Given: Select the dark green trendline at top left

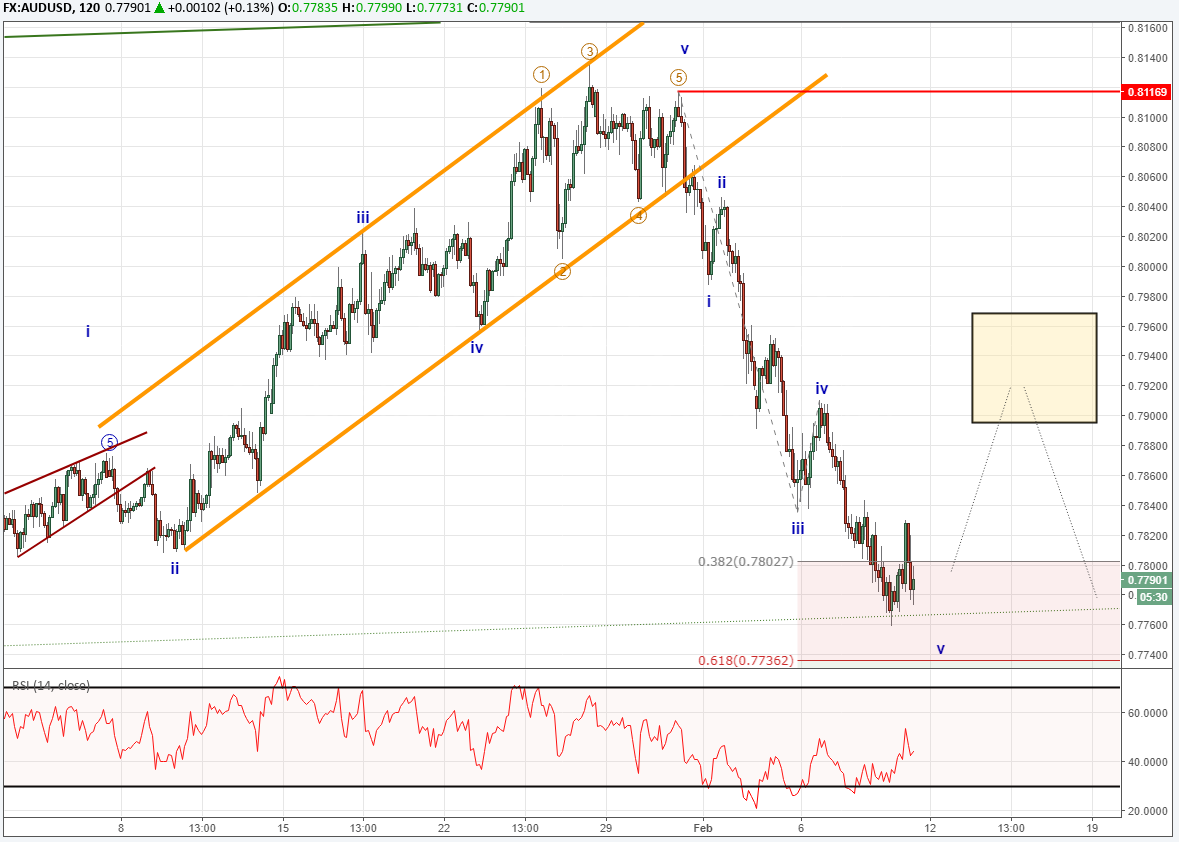Looking at the screenshot, I should [222, 29].
